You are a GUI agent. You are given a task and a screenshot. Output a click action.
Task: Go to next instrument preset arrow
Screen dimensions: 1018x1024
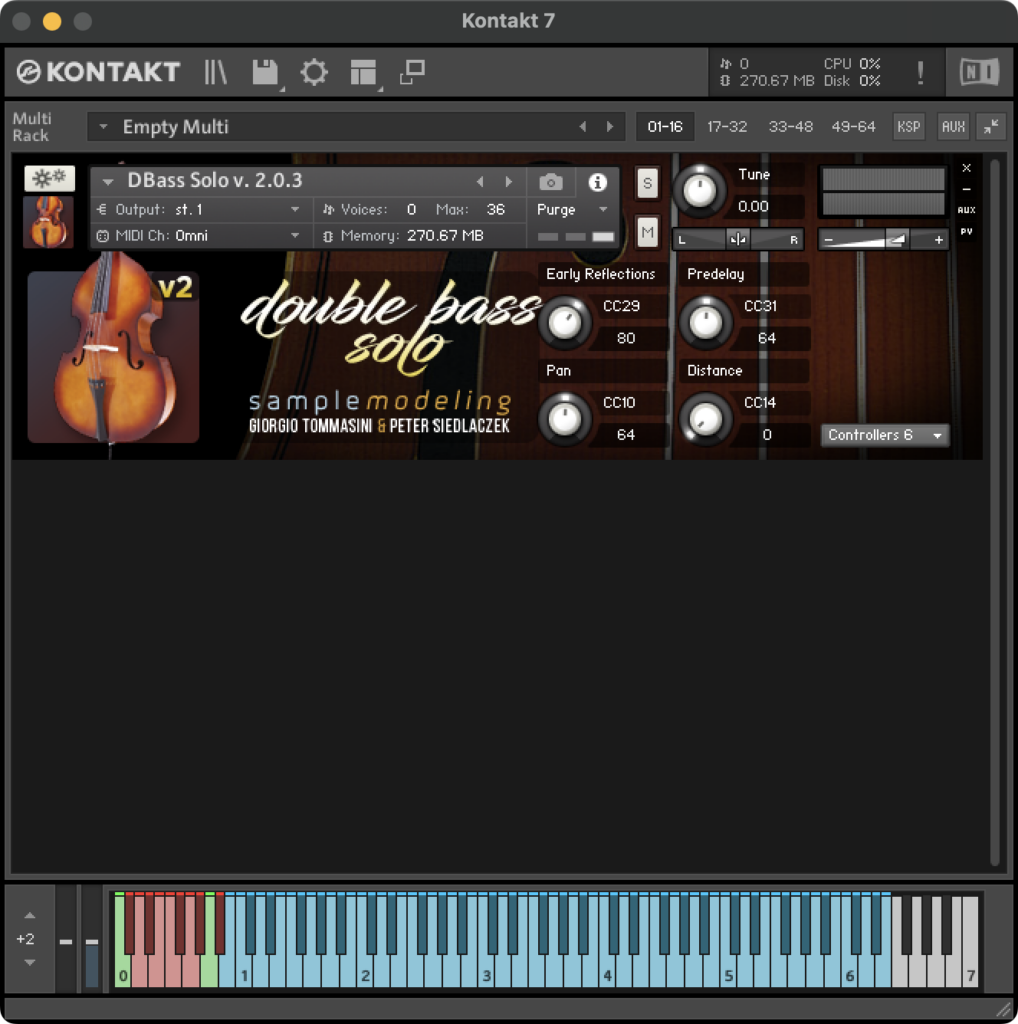point(509,182)
